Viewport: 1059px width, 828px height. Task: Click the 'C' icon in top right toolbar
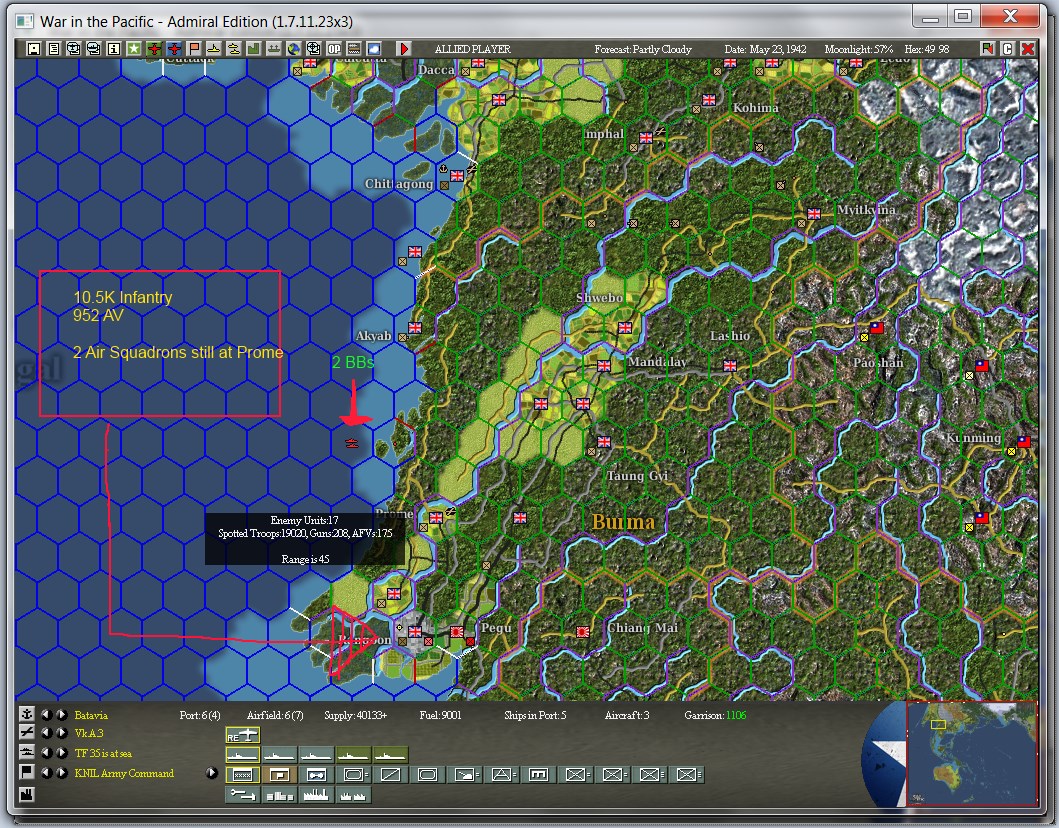click(1008, 49)
